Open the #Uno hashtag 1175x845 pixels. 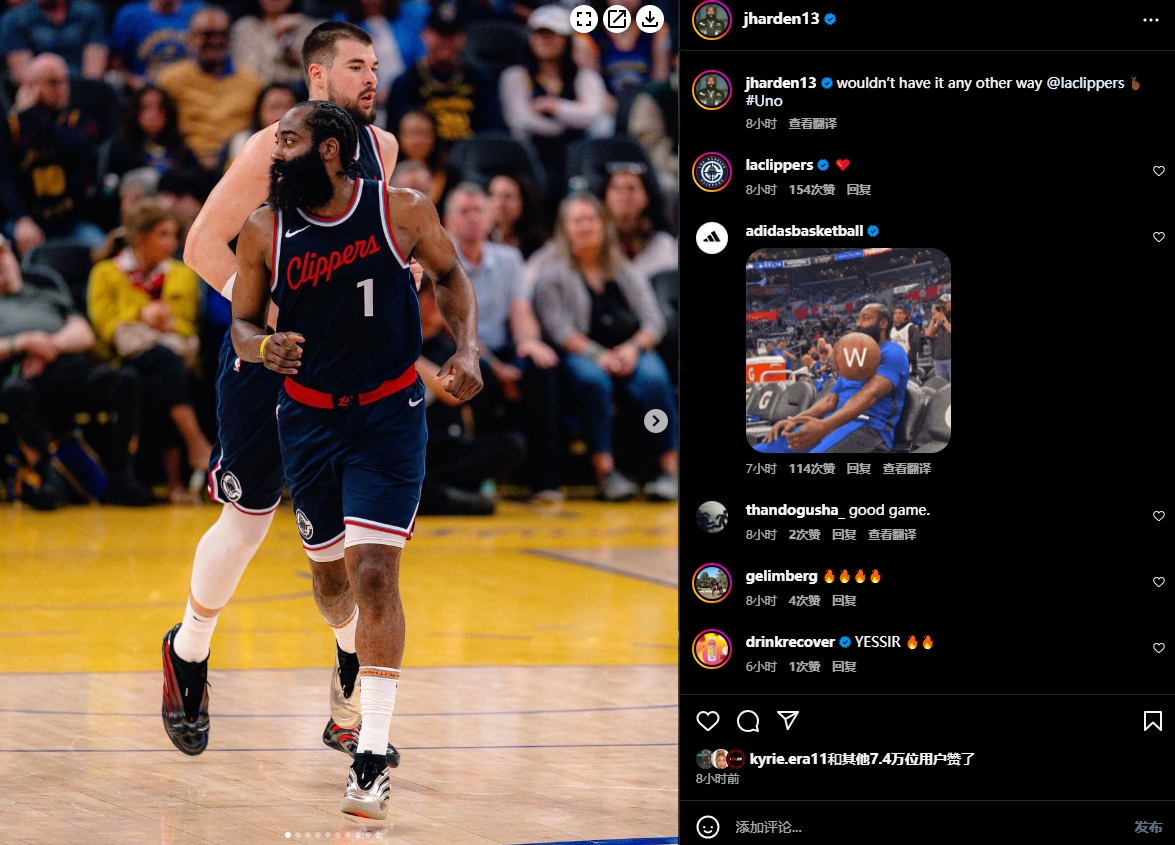(x=764, y=101)
